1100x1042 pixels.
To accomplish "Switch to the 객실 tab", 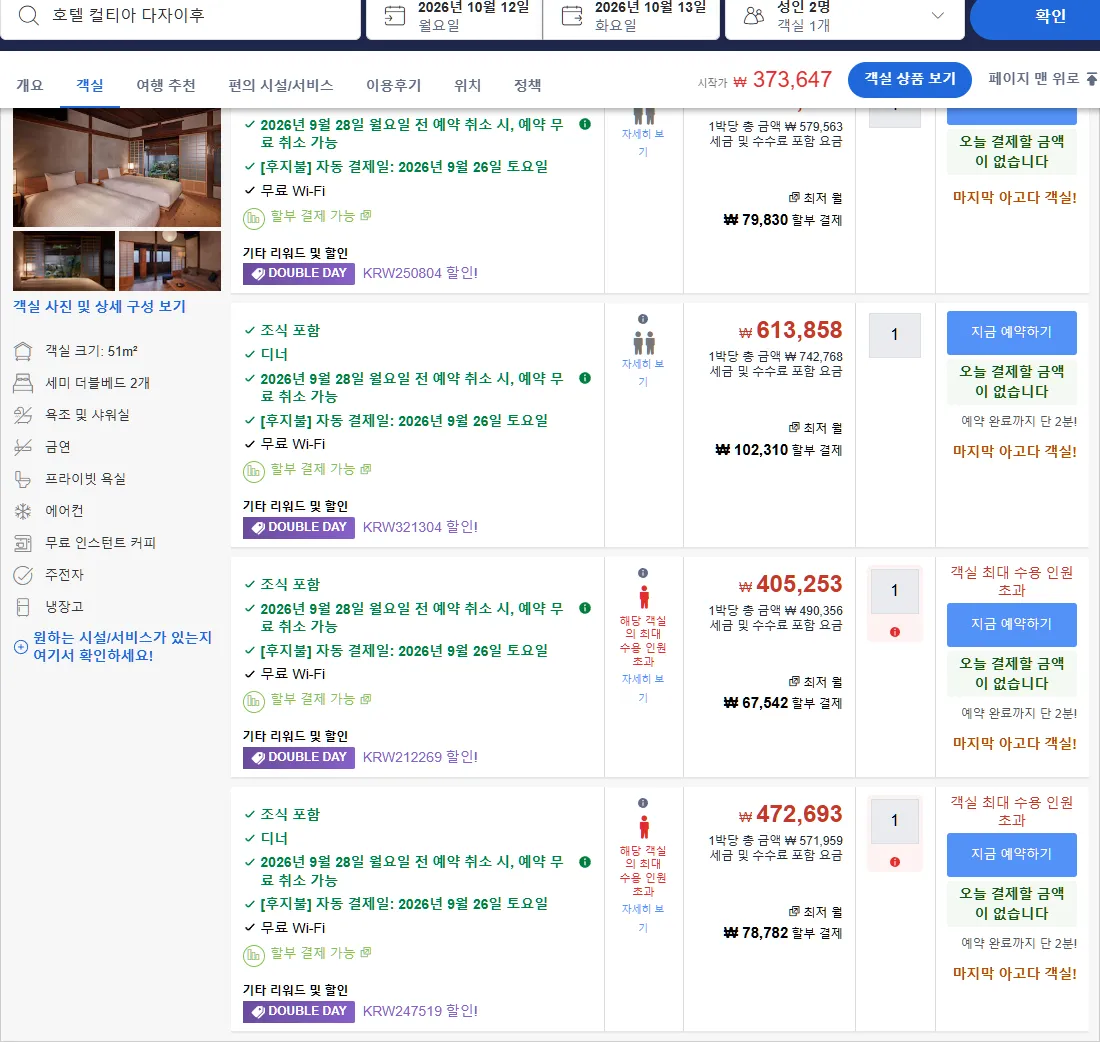I will click(90, 85).
